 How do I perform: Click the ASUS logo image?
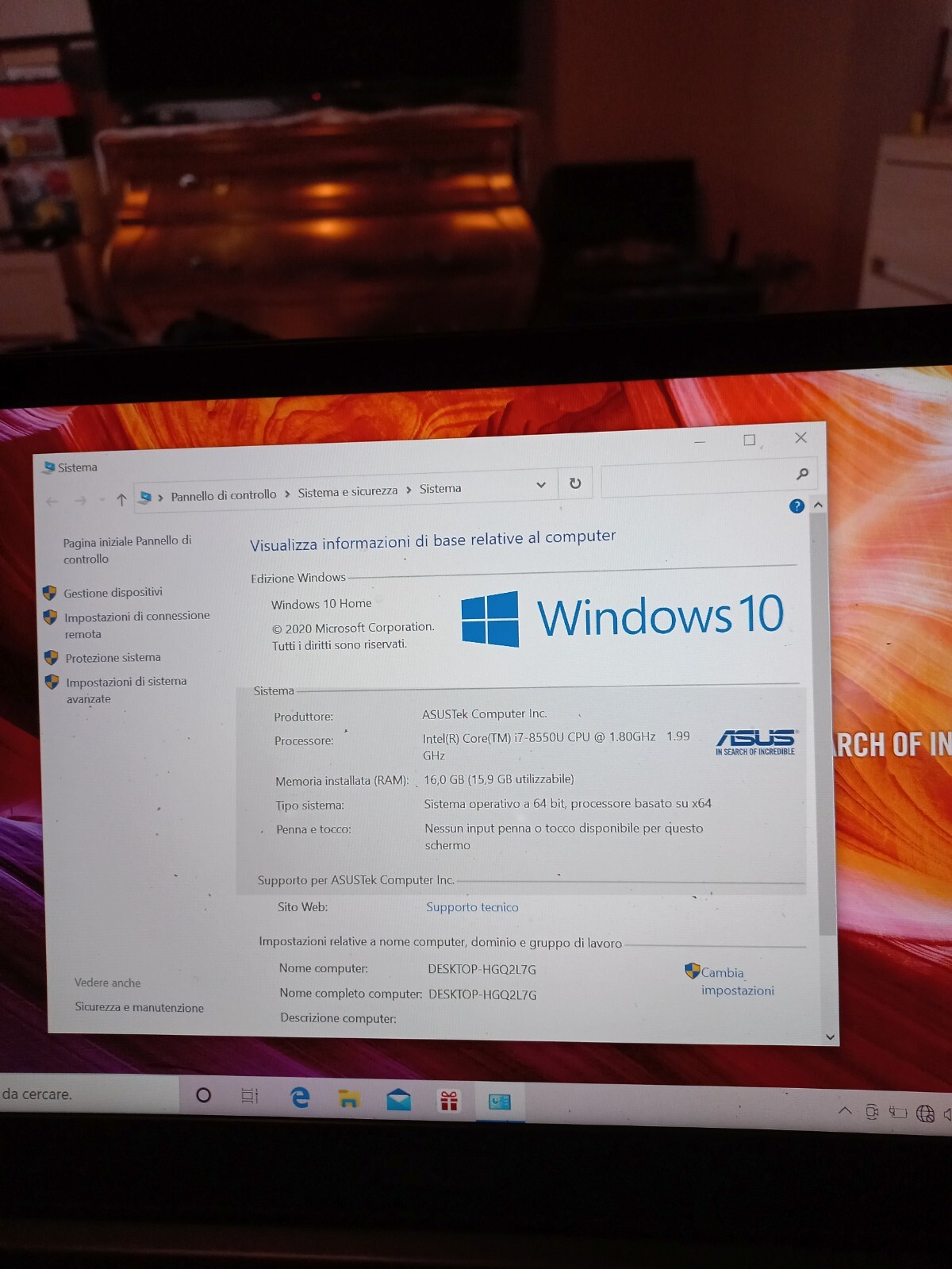[x=756, y=742]
